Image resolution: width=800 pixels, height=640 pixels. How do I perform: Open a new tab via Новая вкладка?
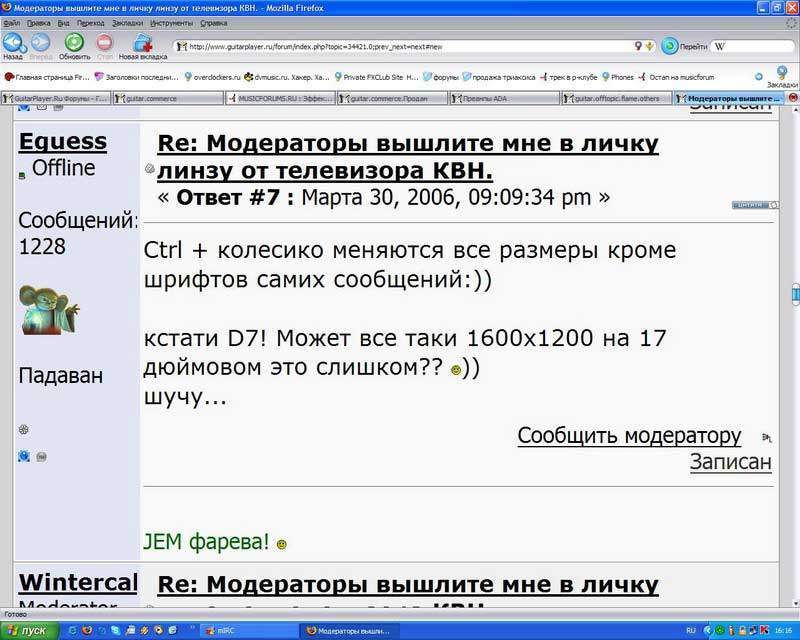(x=143, y=46)
